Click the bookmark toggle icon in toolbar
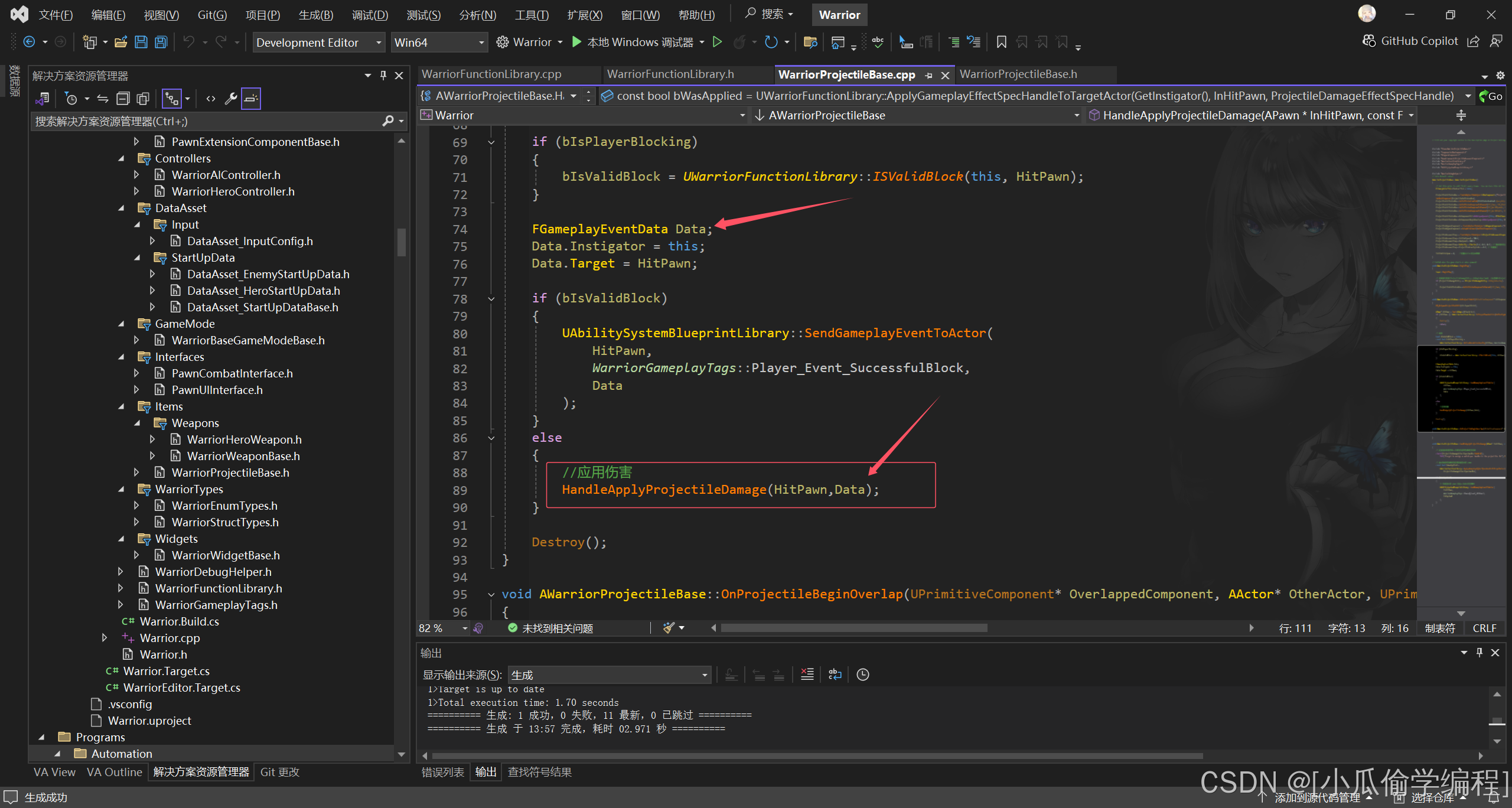The image size is (1512, 808). [x=1001, y=42]
